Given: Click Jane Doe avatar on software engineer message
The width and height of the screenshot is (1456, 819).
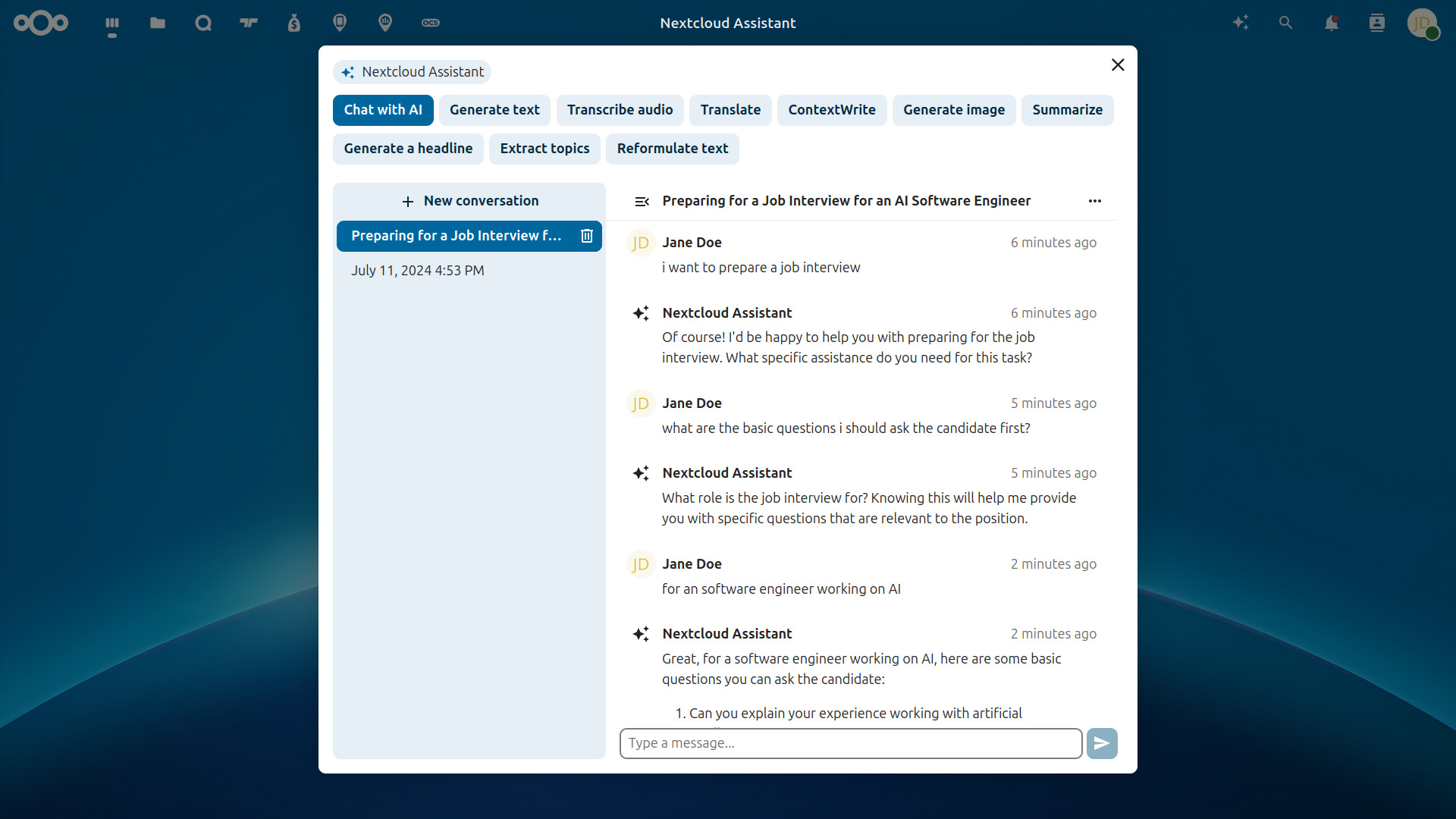Looking at the screenshot, I should click(x=641, y=564).
